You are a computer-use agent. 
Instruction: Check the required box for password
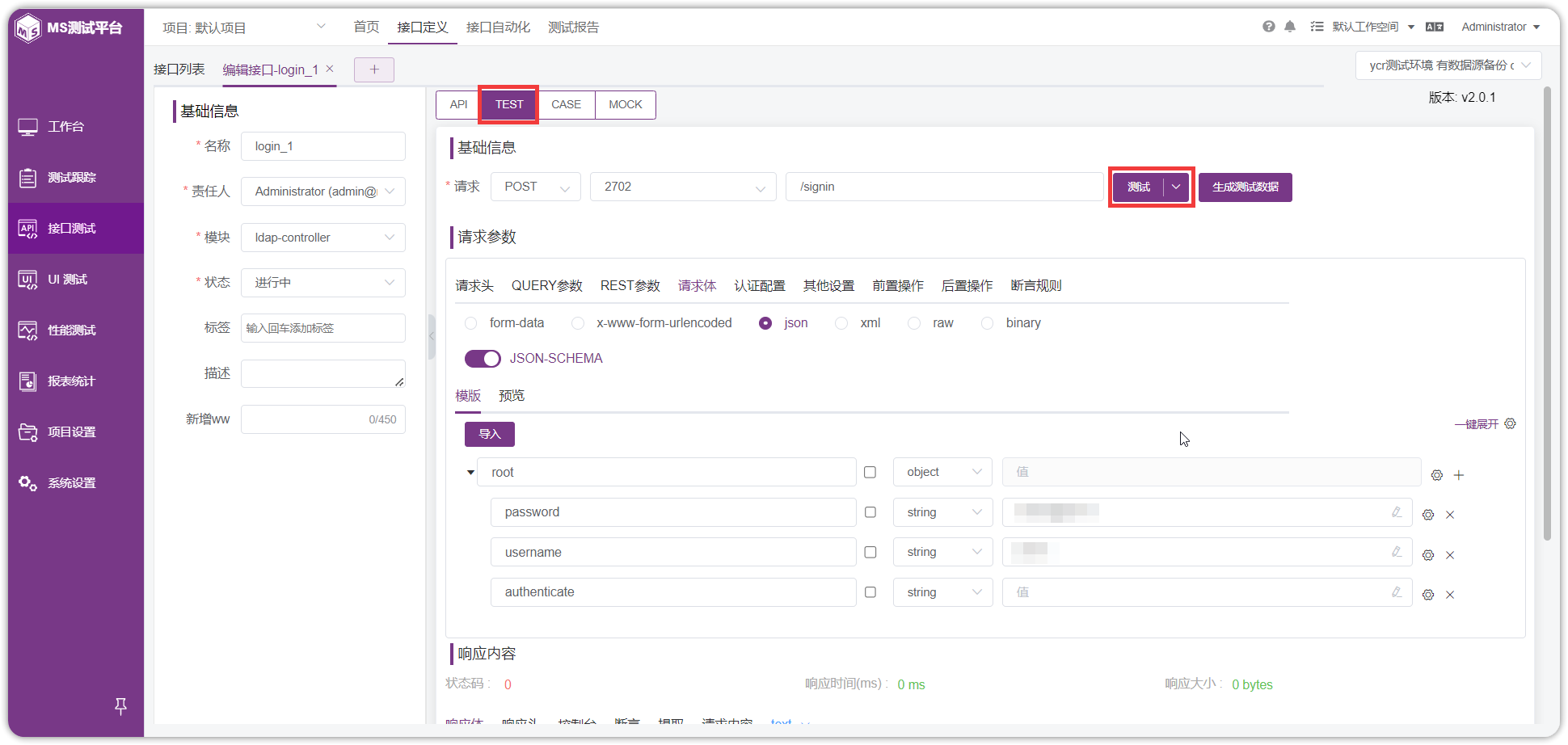[870, 512]
